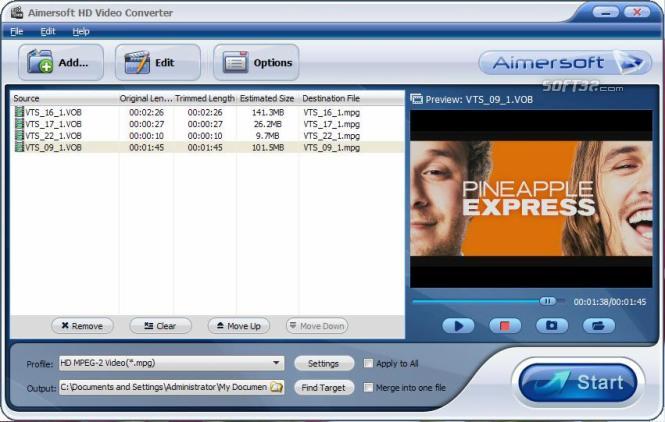The width and height of the screenshot is (665, 422).
Task: Click the Find Target button
Action: point(324,387)
